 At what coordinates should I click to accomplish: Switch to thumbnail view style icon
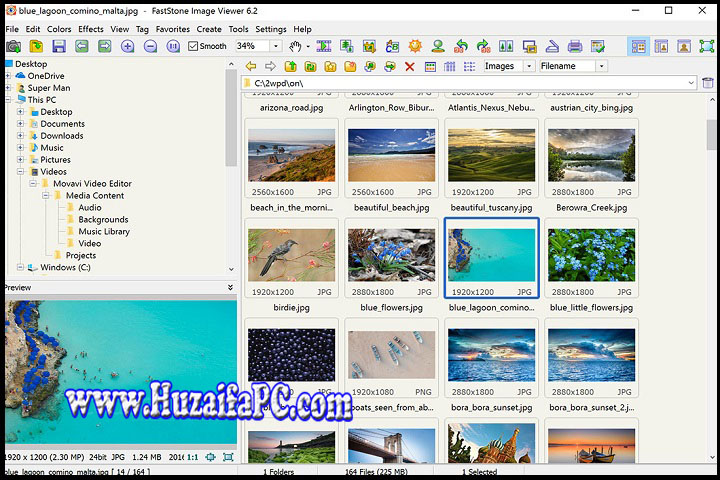(430, 67)
